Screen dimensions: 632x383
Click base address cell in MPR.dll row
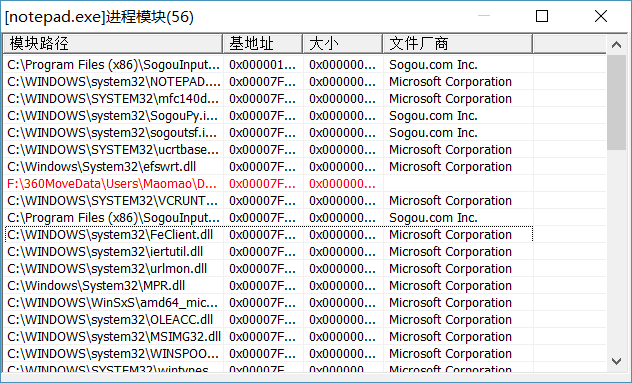coord(262,285)
